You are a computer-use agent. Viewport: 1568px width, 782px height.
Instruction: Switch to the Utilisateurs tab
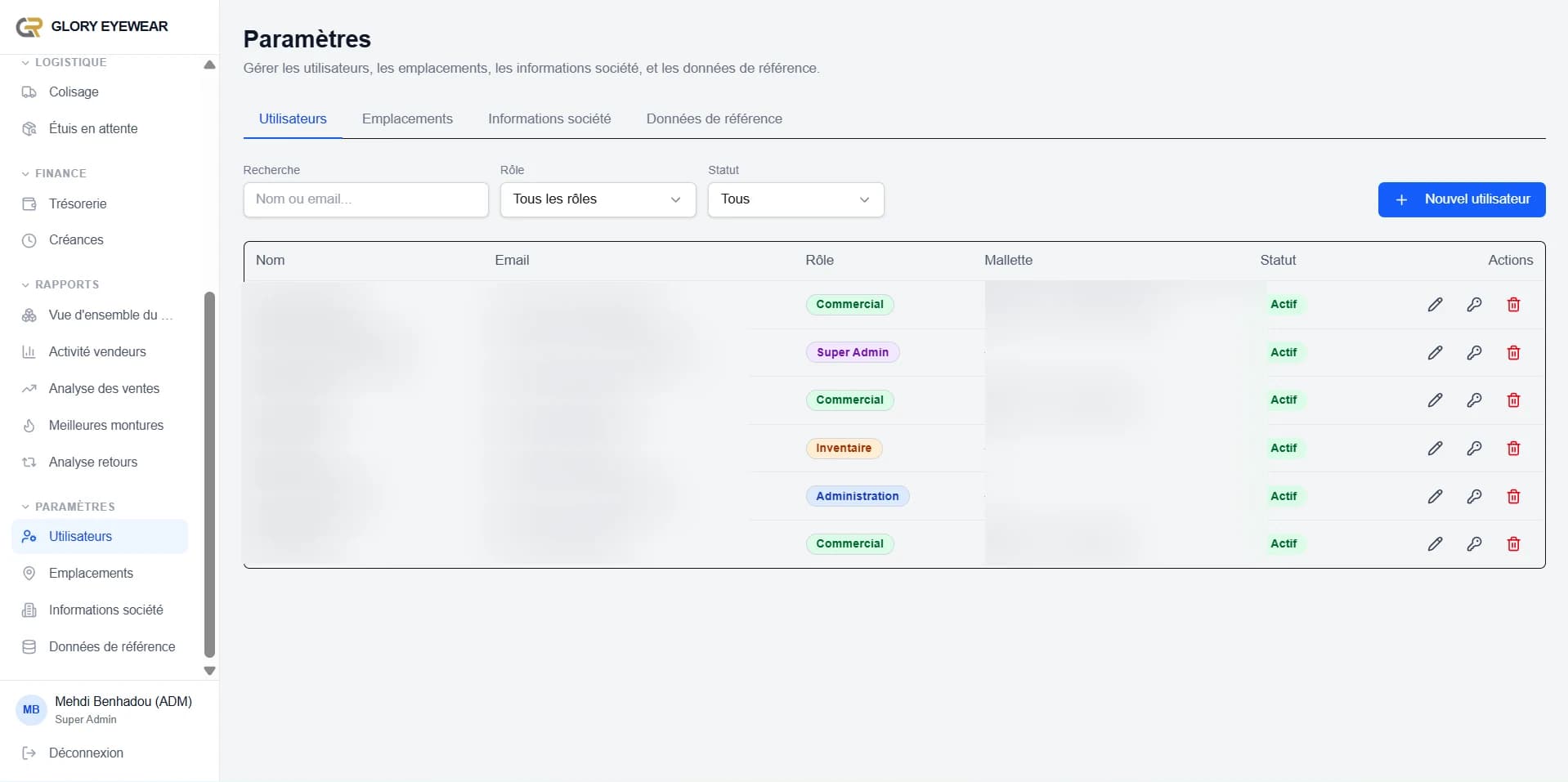point(293,118)
